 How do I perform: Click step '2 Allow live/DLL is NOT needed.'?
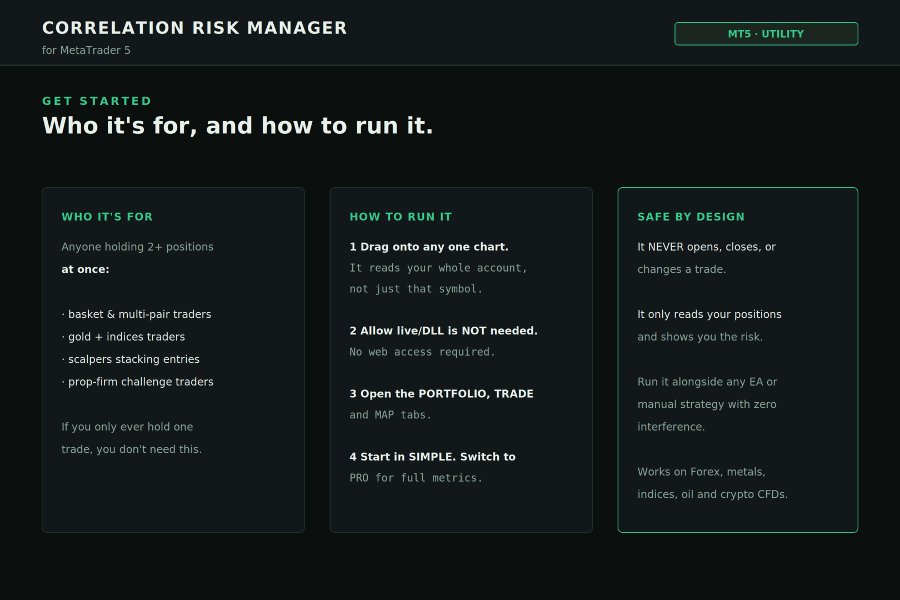coord(443,331)
